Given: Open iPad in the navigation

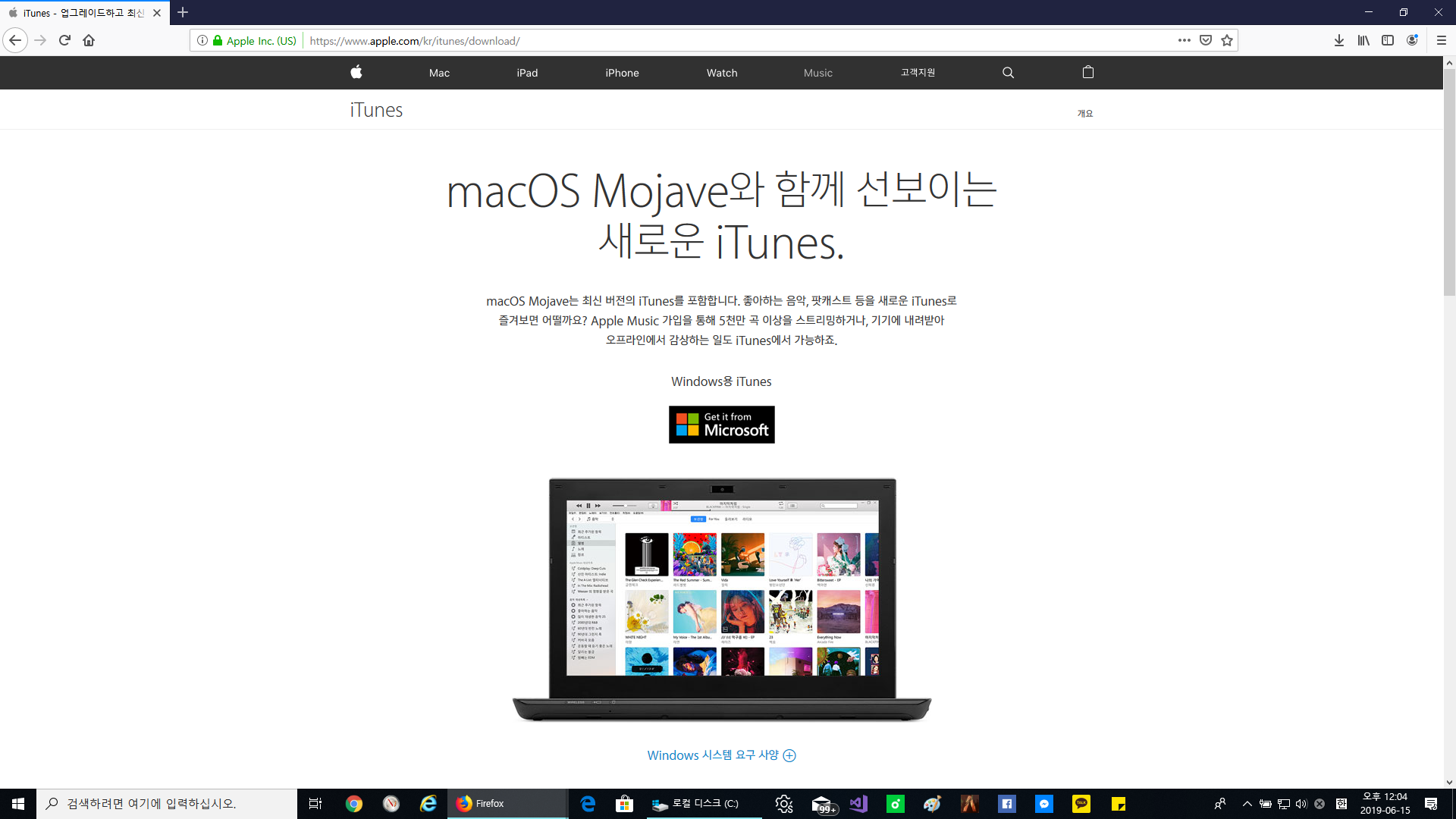Looking at the screenshot, I should 527,73.
